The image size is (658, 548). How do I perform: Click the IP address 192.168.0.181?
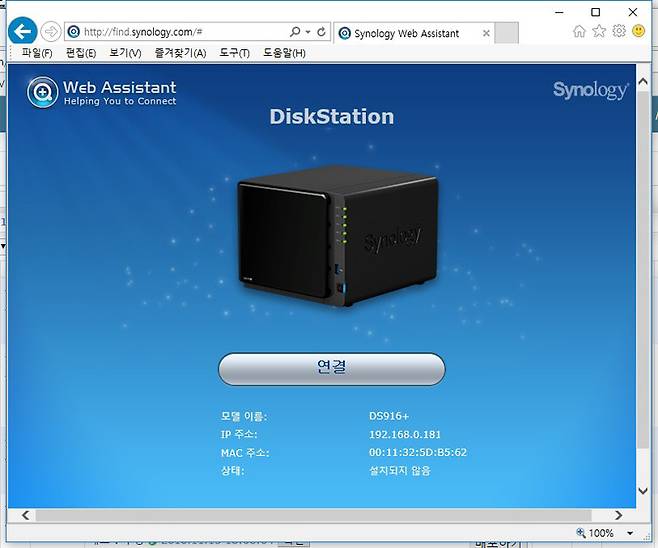[405, 434]
